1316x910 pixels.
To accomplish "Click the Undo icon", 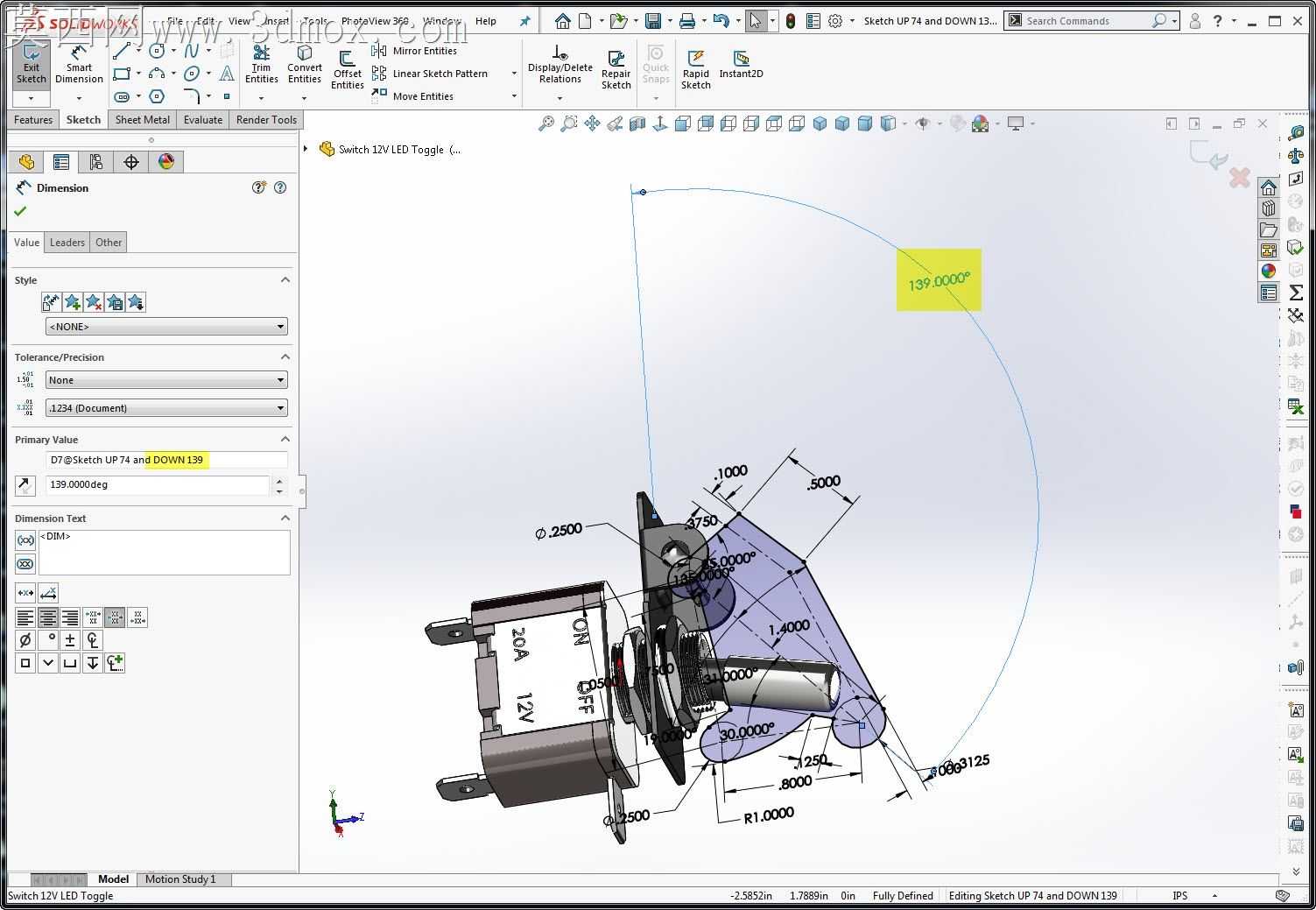I will [x=721, y=21].
